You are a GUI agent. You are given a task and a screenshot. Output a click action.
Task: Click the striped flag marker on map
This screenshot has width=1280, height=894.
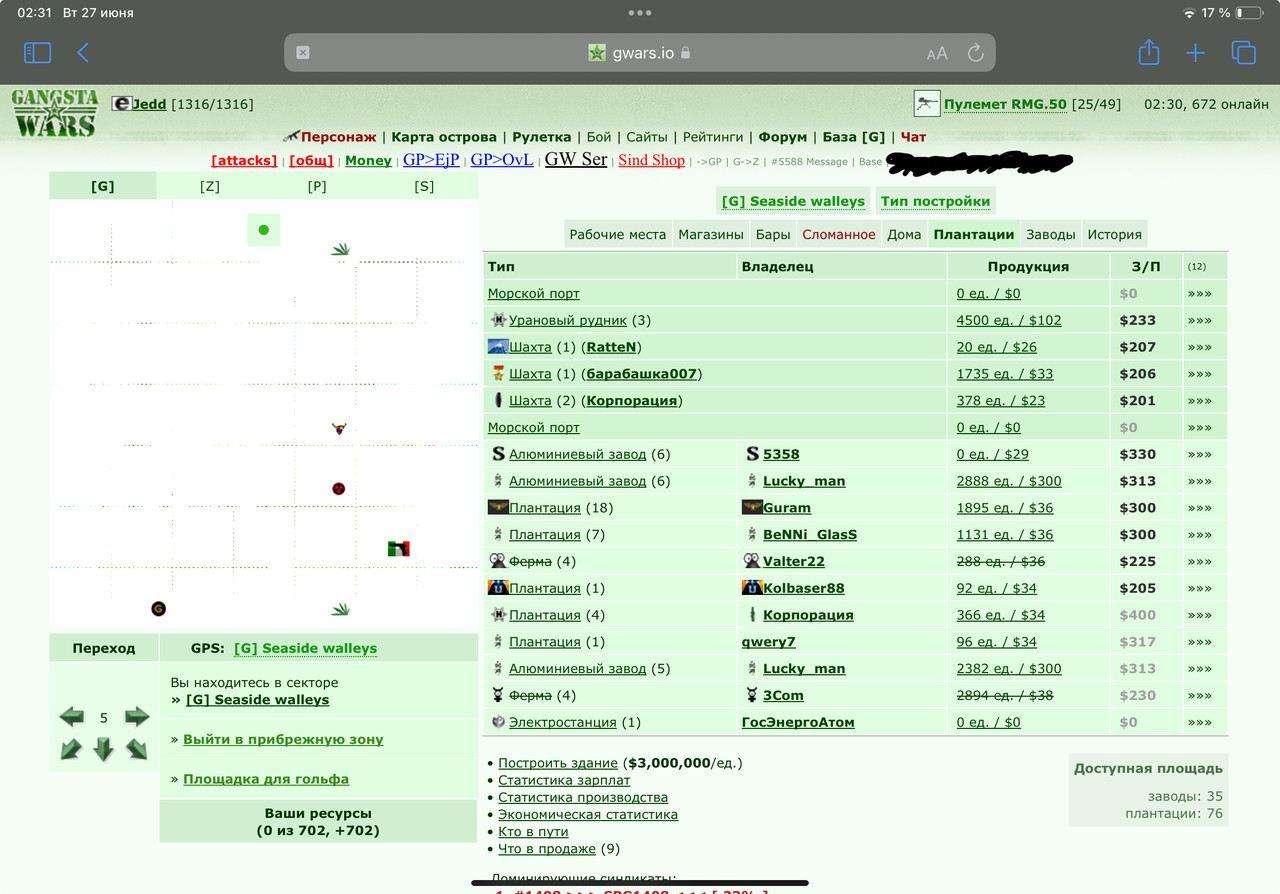[x=399, y=548]
